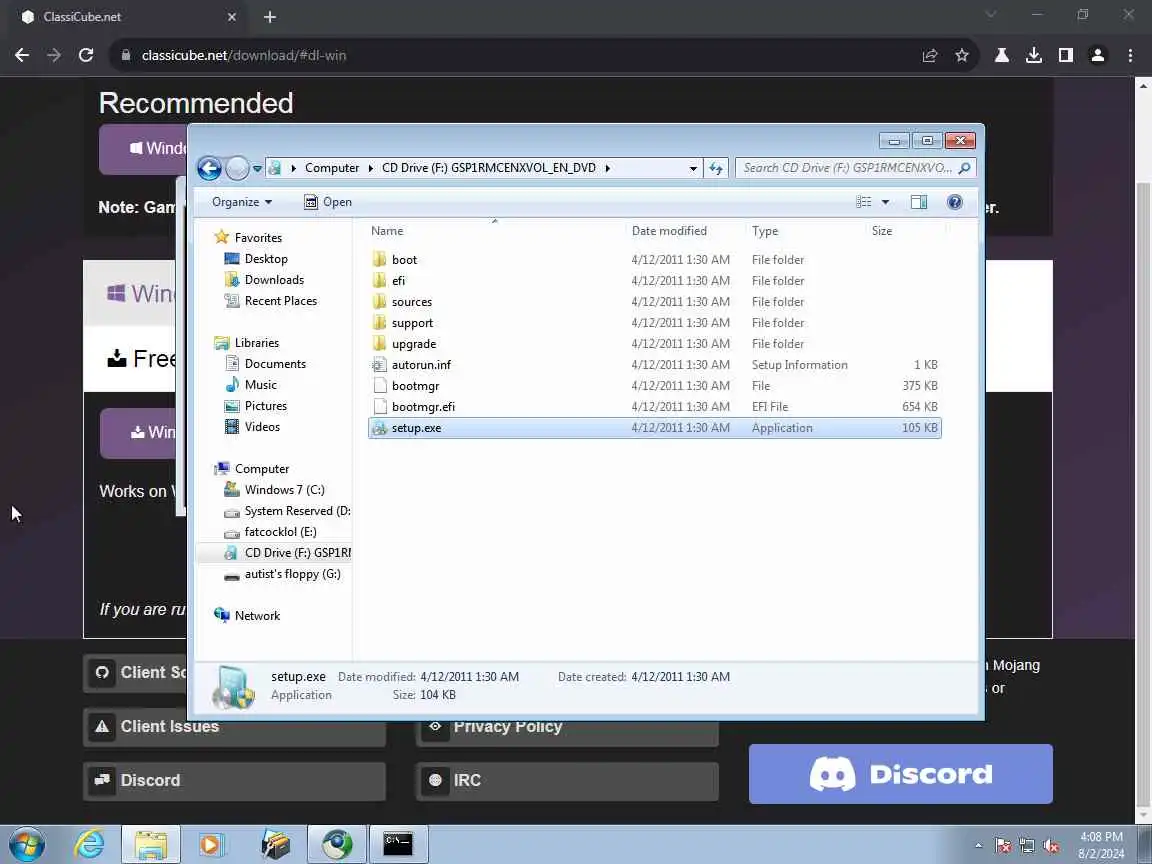Image resolution: width=1152 pixels, height=864 pixels.
Task: Sort by the Size column
Action: (x=905, y=231)
